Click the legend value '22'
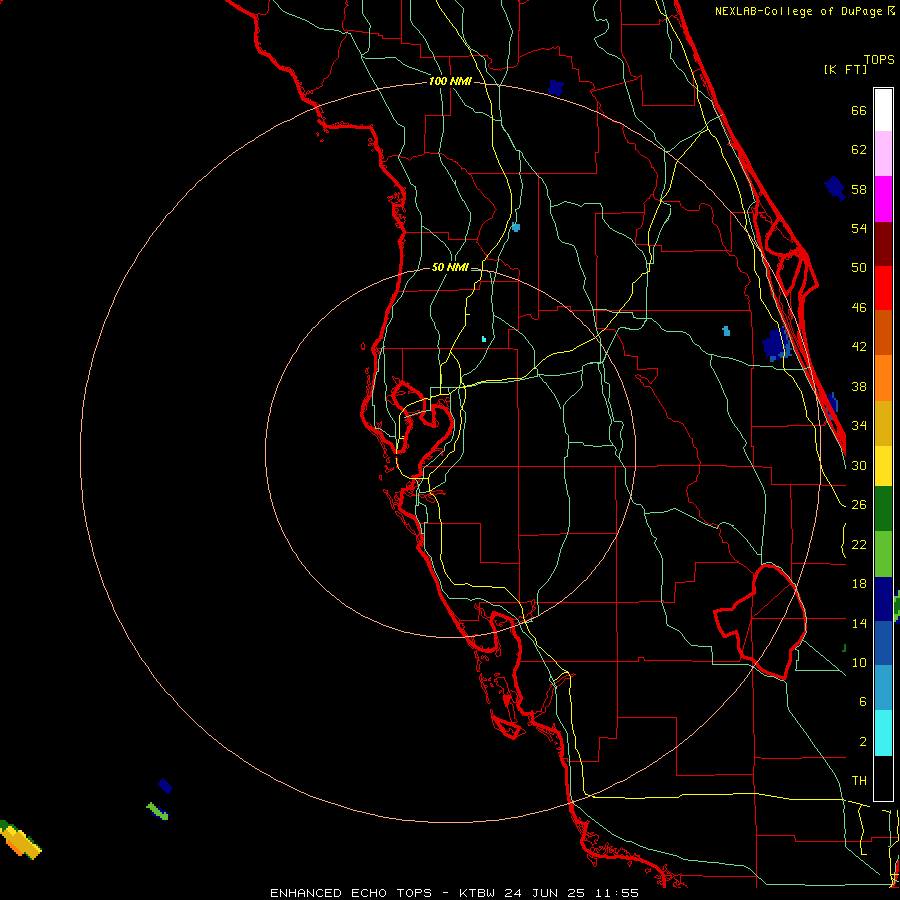Viewport: 900px width, 900px height. (x=859, y=544)
